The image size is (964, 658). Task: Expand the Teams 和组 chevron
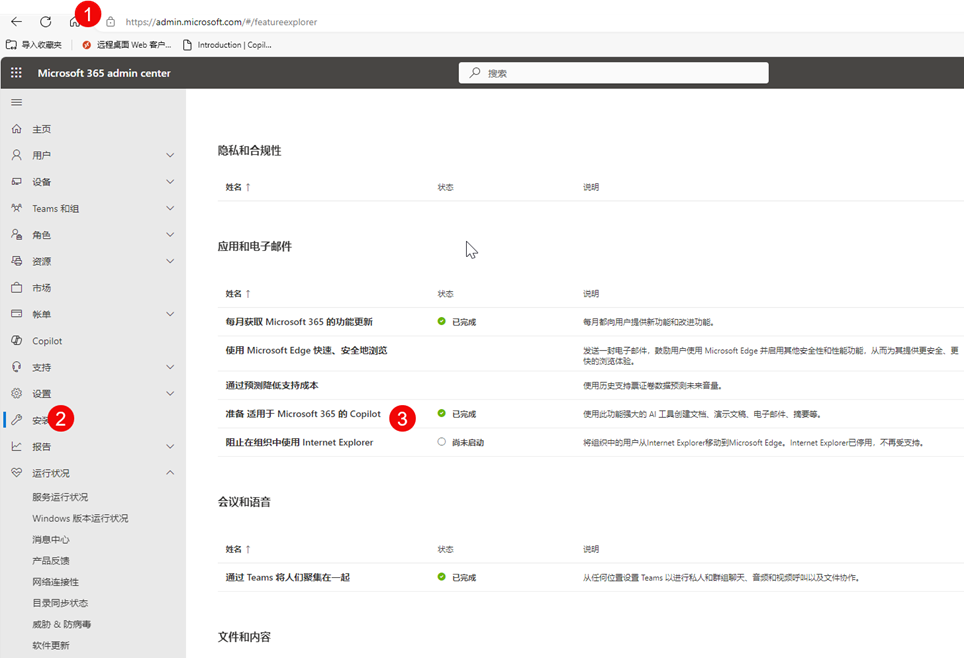click(x=170, y=208)
